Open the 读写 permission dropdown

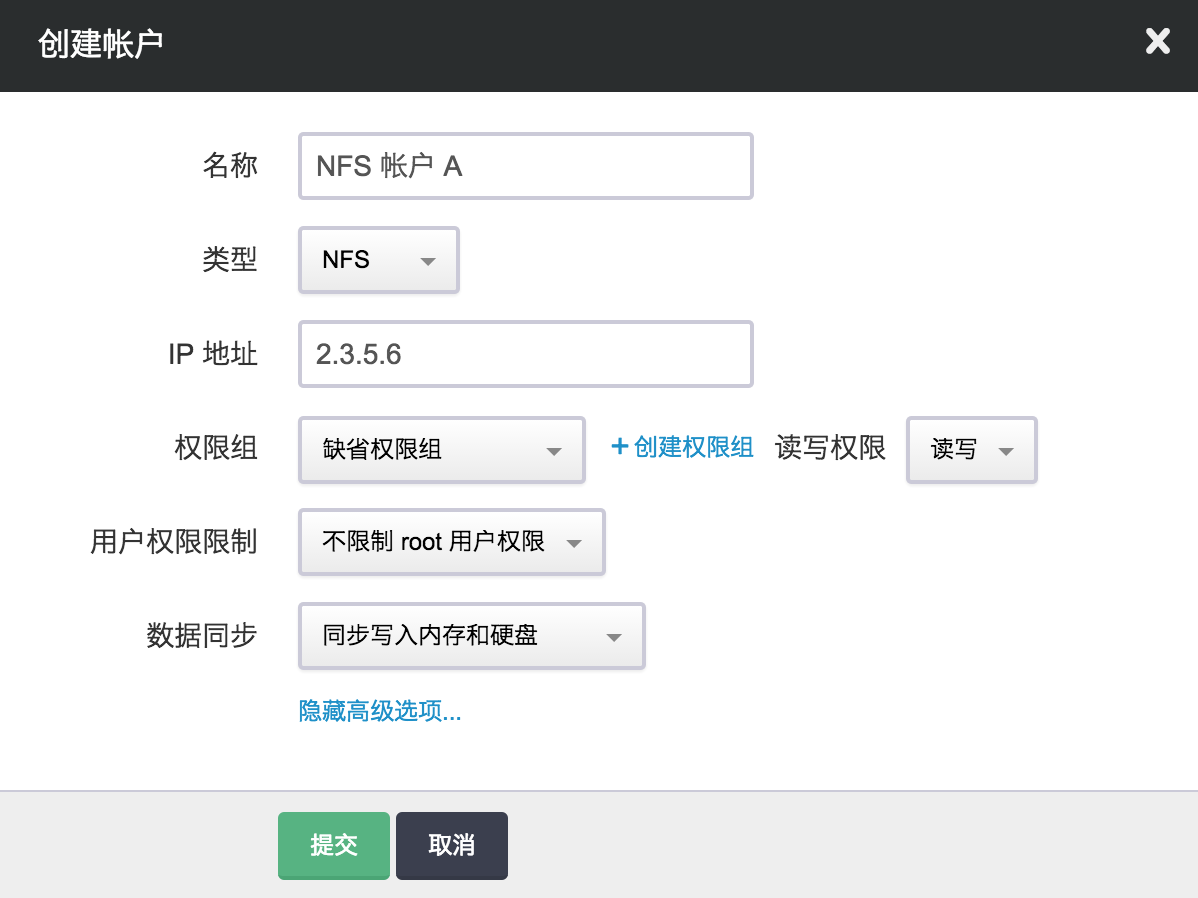[971, 450]
